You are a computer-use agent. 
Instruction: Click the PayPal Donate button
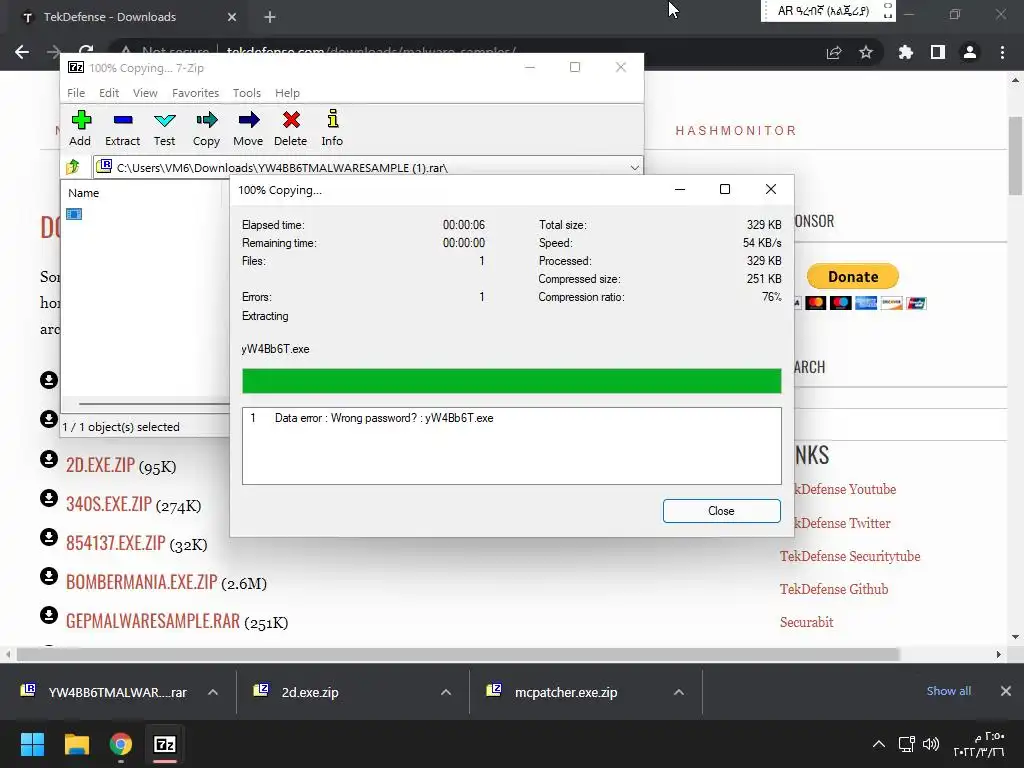853,276
